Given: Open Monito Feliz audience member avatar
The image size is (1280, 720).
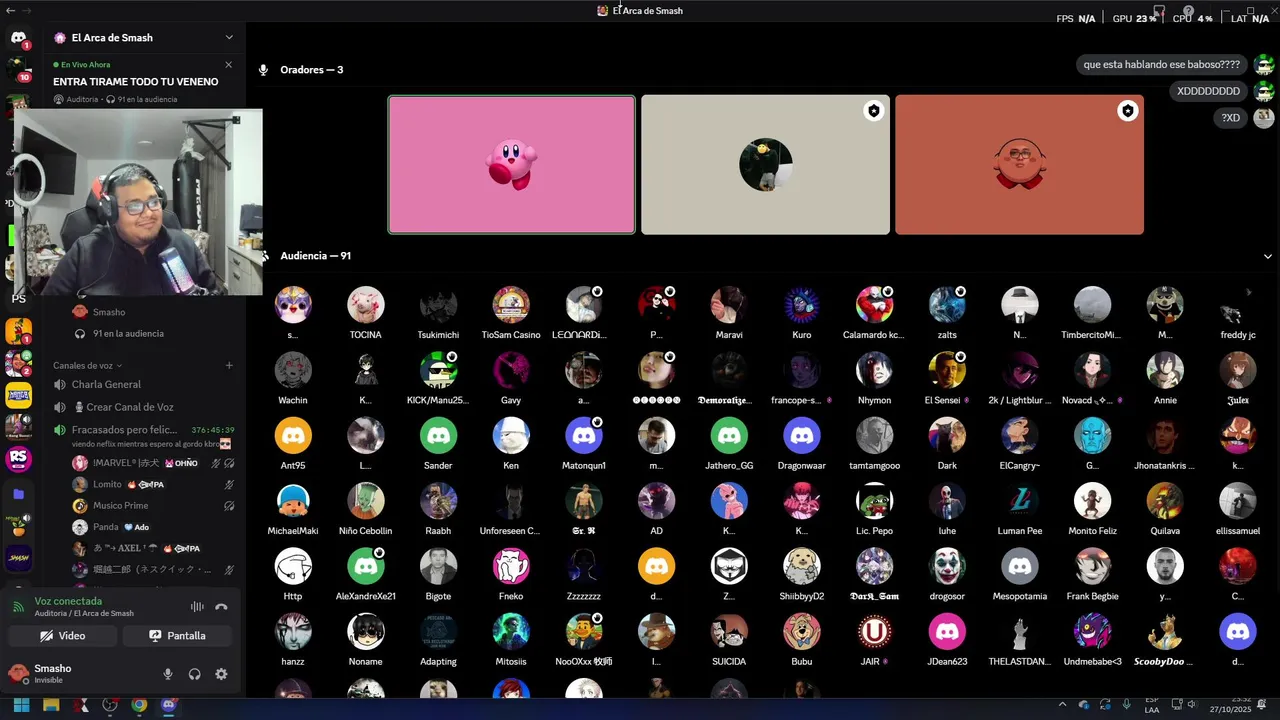Looking at the screenshot, I should 1092,501.
